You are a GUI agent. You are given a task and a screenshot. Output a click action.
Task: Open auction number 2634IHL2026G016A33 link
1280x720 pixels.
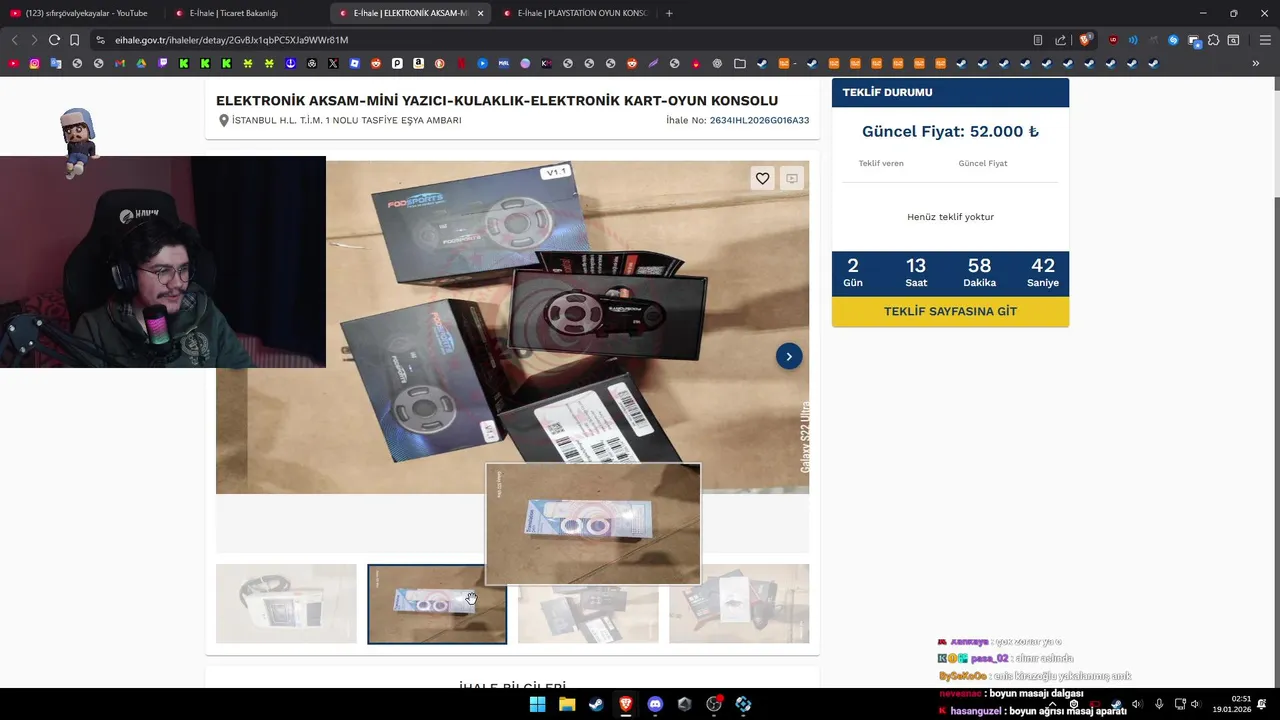pos(759,120)
